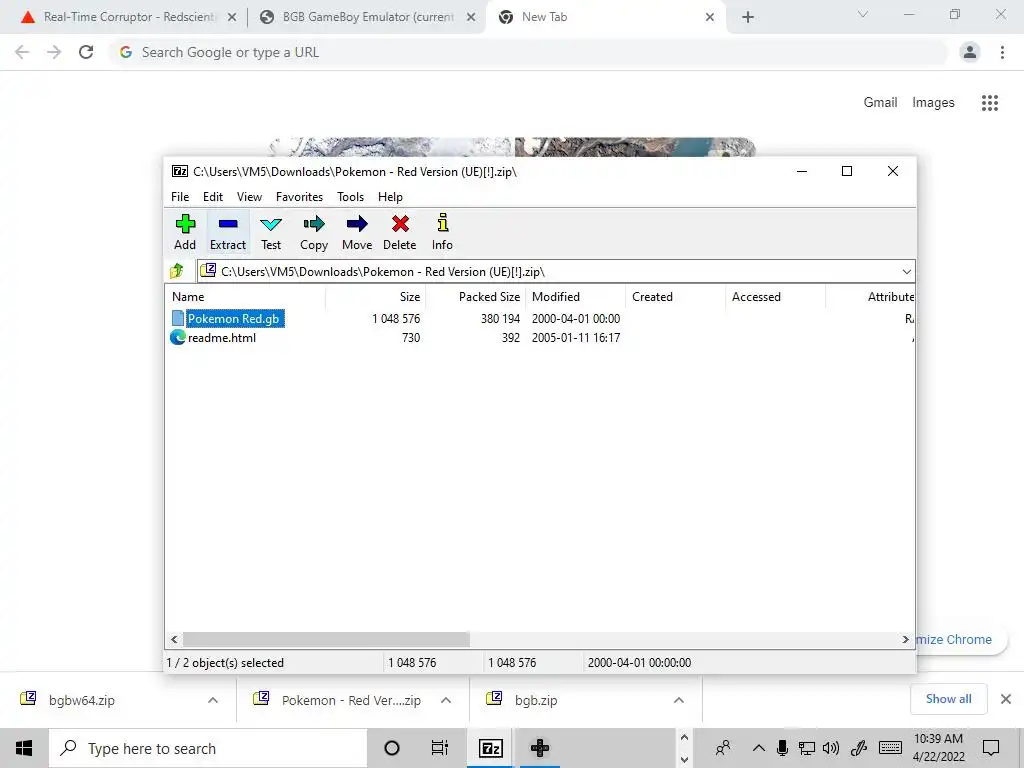
Task: Open the Pokemon - Red Ver zip download
Action: [x=338, y=700]
